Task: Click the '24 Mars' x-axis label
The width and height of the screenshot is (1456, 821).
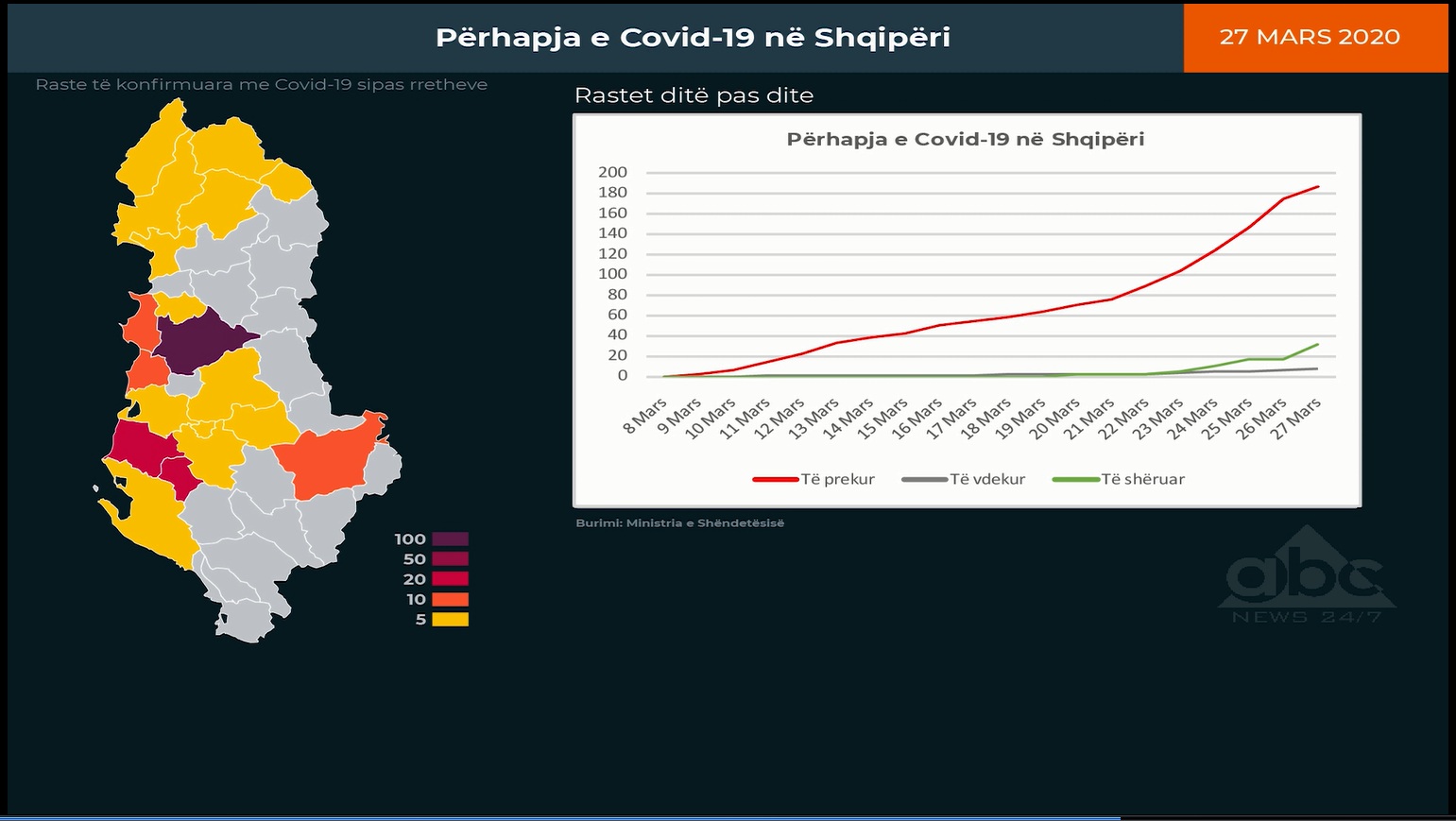Action: (x=1192, y=419)
